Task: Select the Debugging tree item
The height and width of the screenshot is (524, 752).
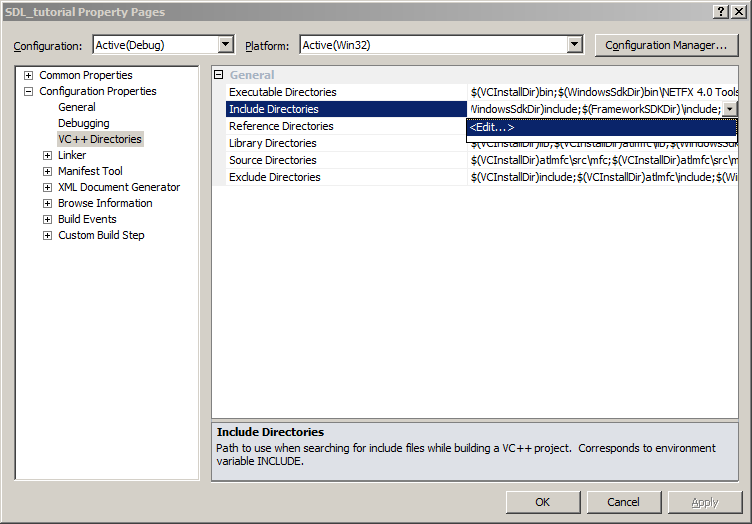Action: (x=84, y=123)
